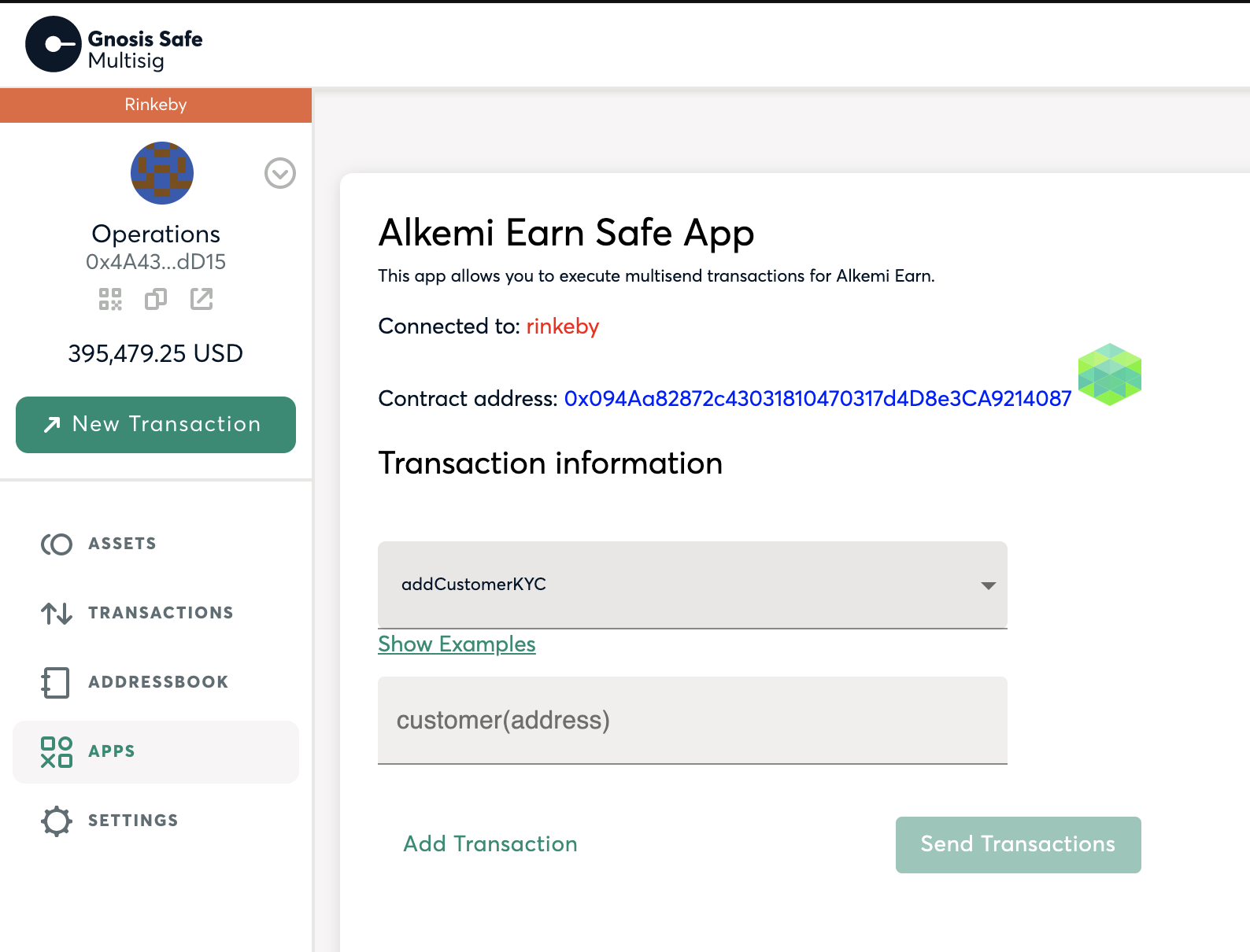This screenshot has height=952, width=1250.
Task: Click the Show Examples link
Action: point(457,644)
